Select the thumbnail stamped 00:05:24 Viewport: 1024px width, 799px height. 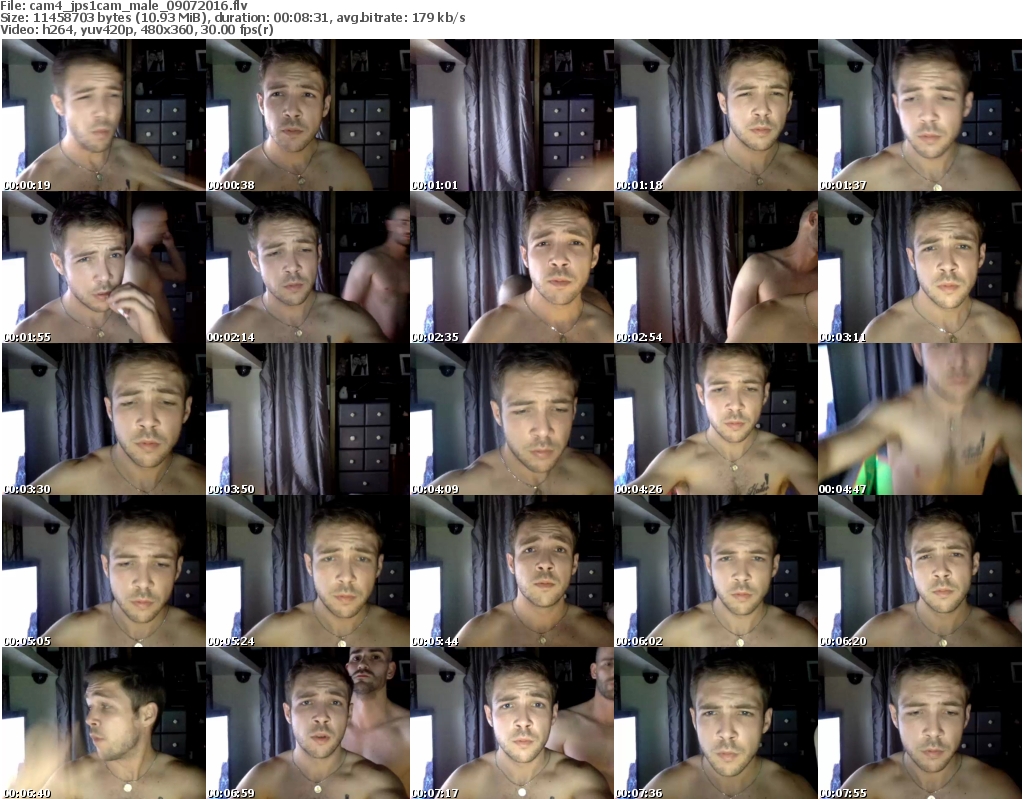308,572
